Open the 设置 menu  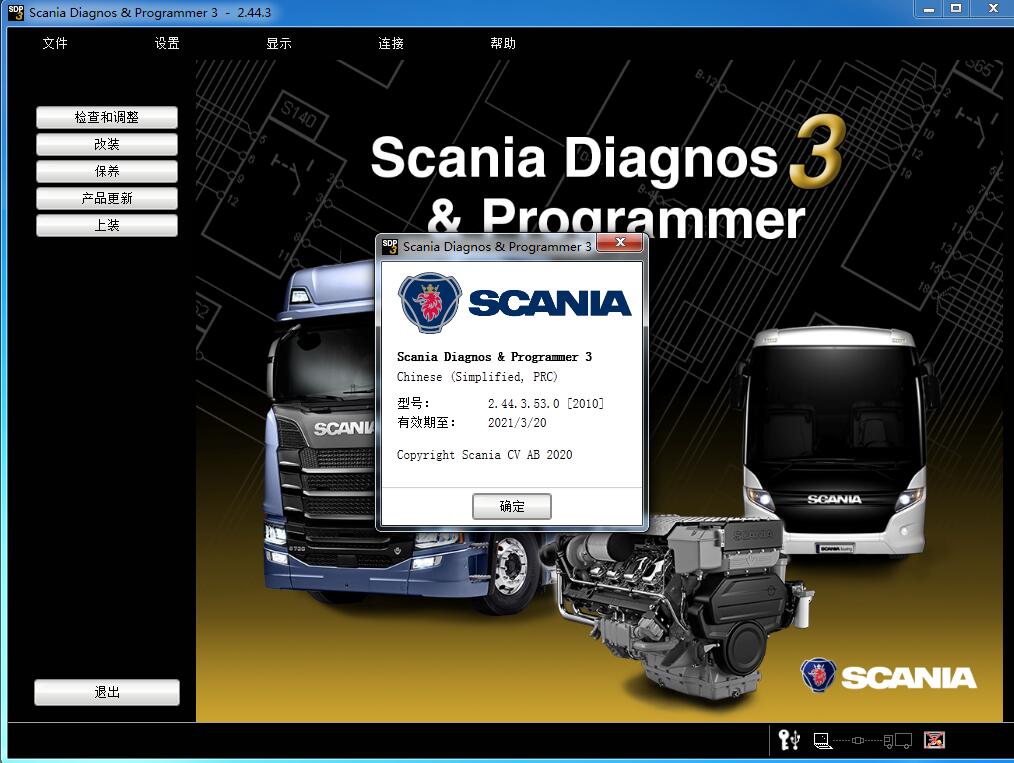click(167, 43)
